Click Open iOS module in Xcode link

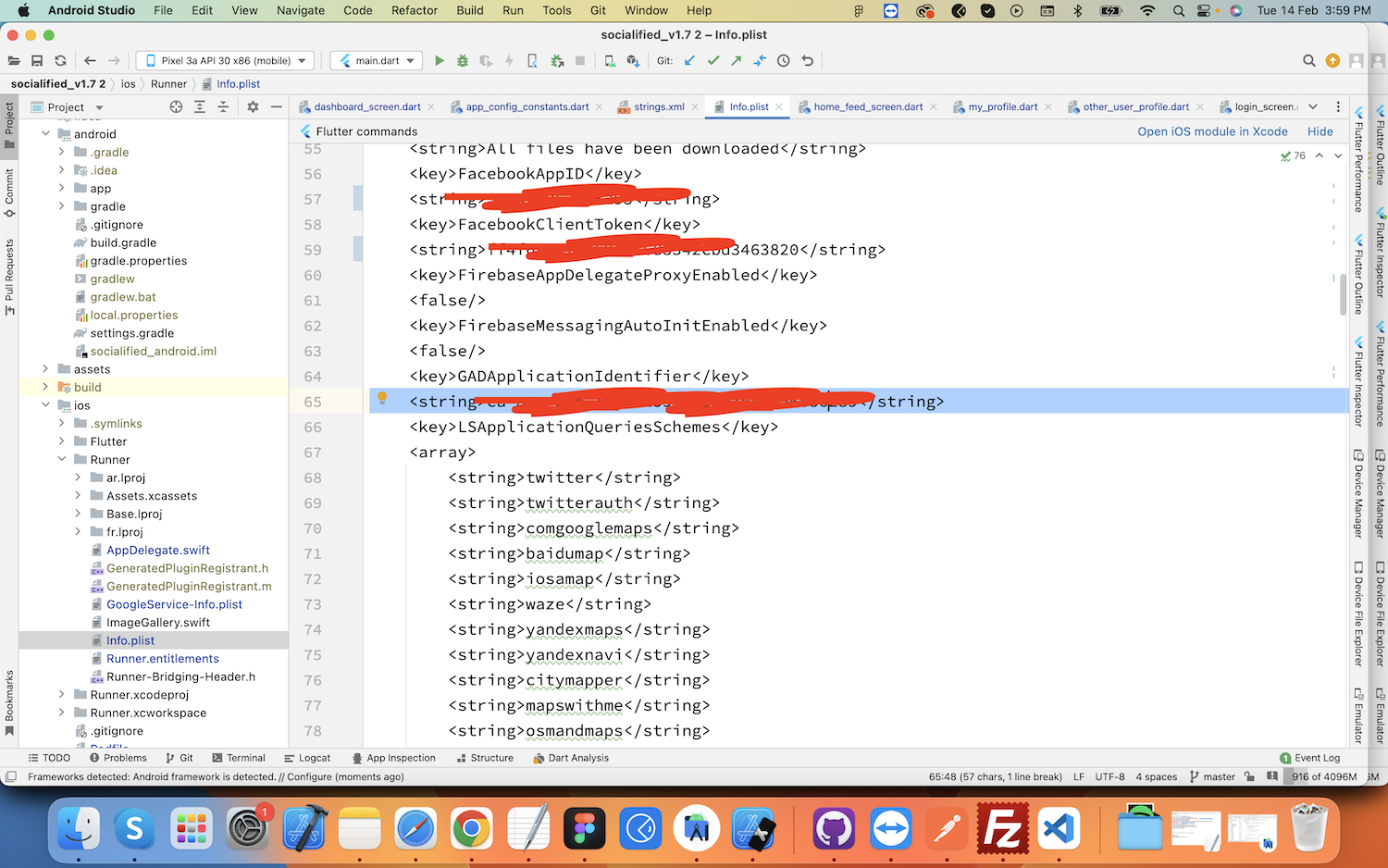click(1212, 131)
